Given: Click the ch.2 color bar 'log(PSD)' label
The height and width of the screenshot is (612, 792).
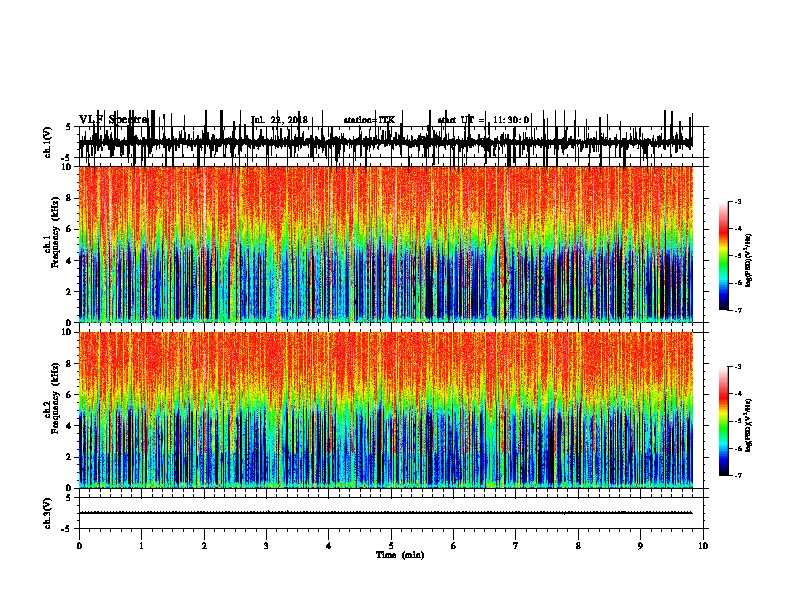Looking at the screenshot, I should (x=748, y=425).
